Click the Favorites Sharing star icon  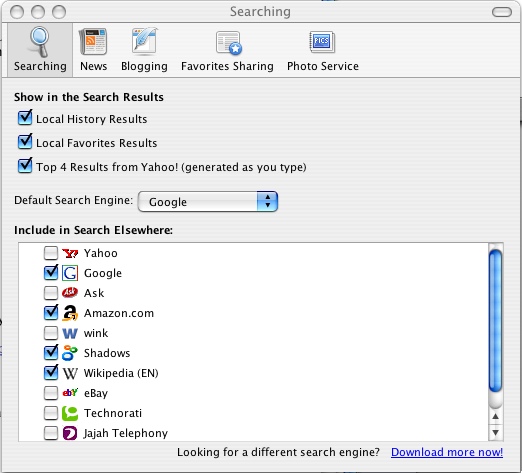click(228, 43)
